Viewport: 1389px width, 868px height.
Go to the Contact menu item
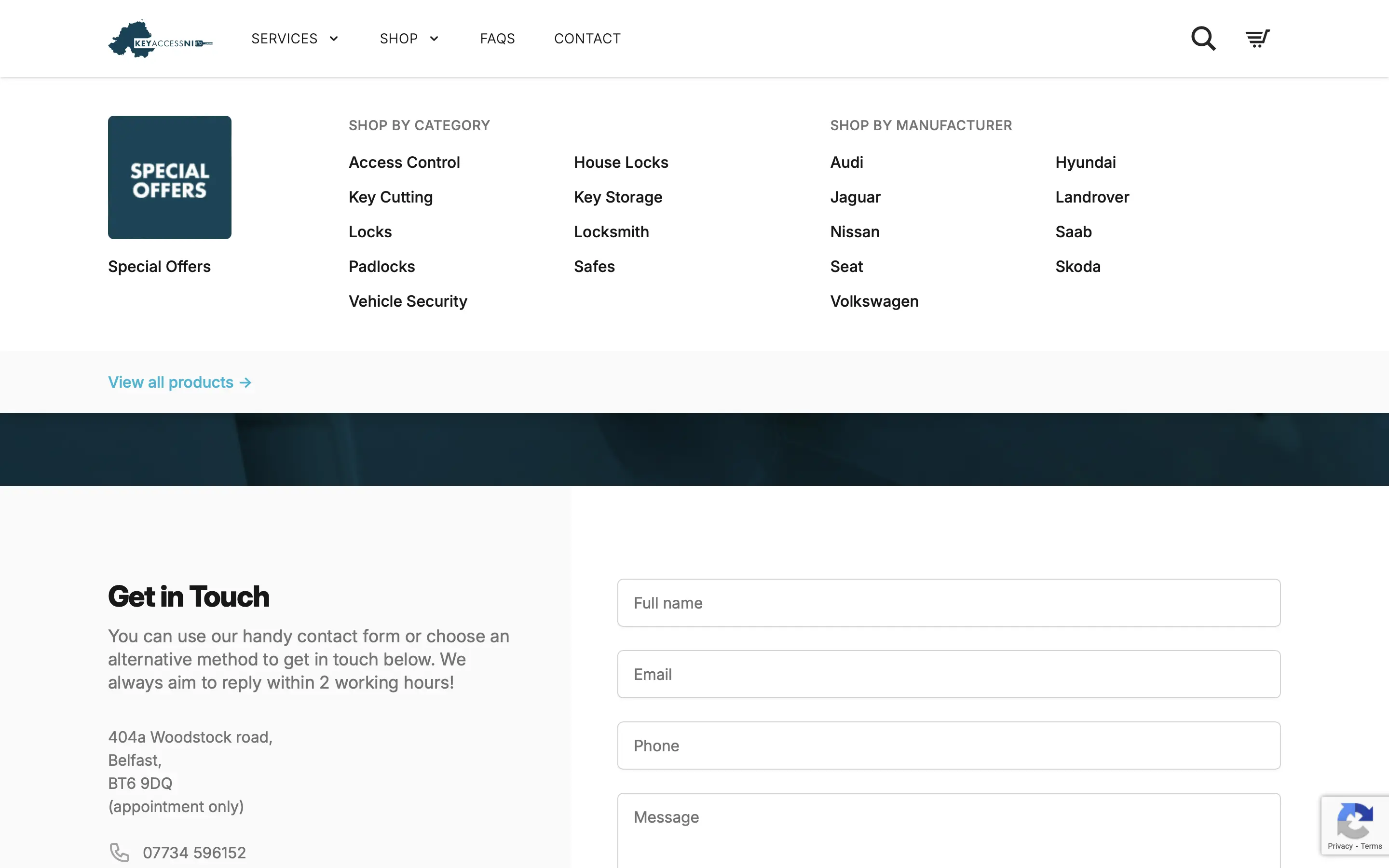point(587,39)
